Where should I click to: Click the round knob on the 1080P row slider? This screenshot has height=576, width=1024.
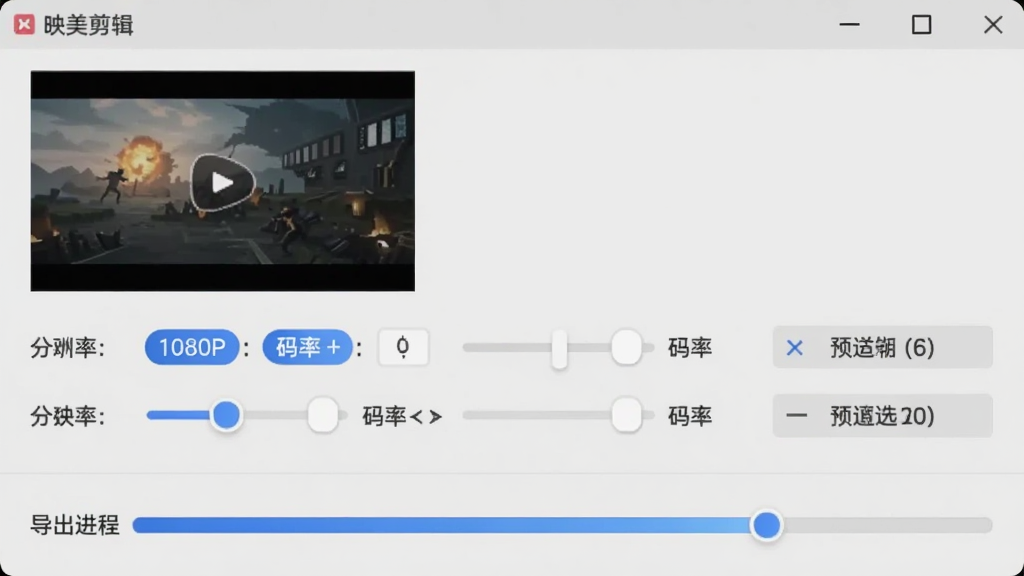(x=626, y=347)
